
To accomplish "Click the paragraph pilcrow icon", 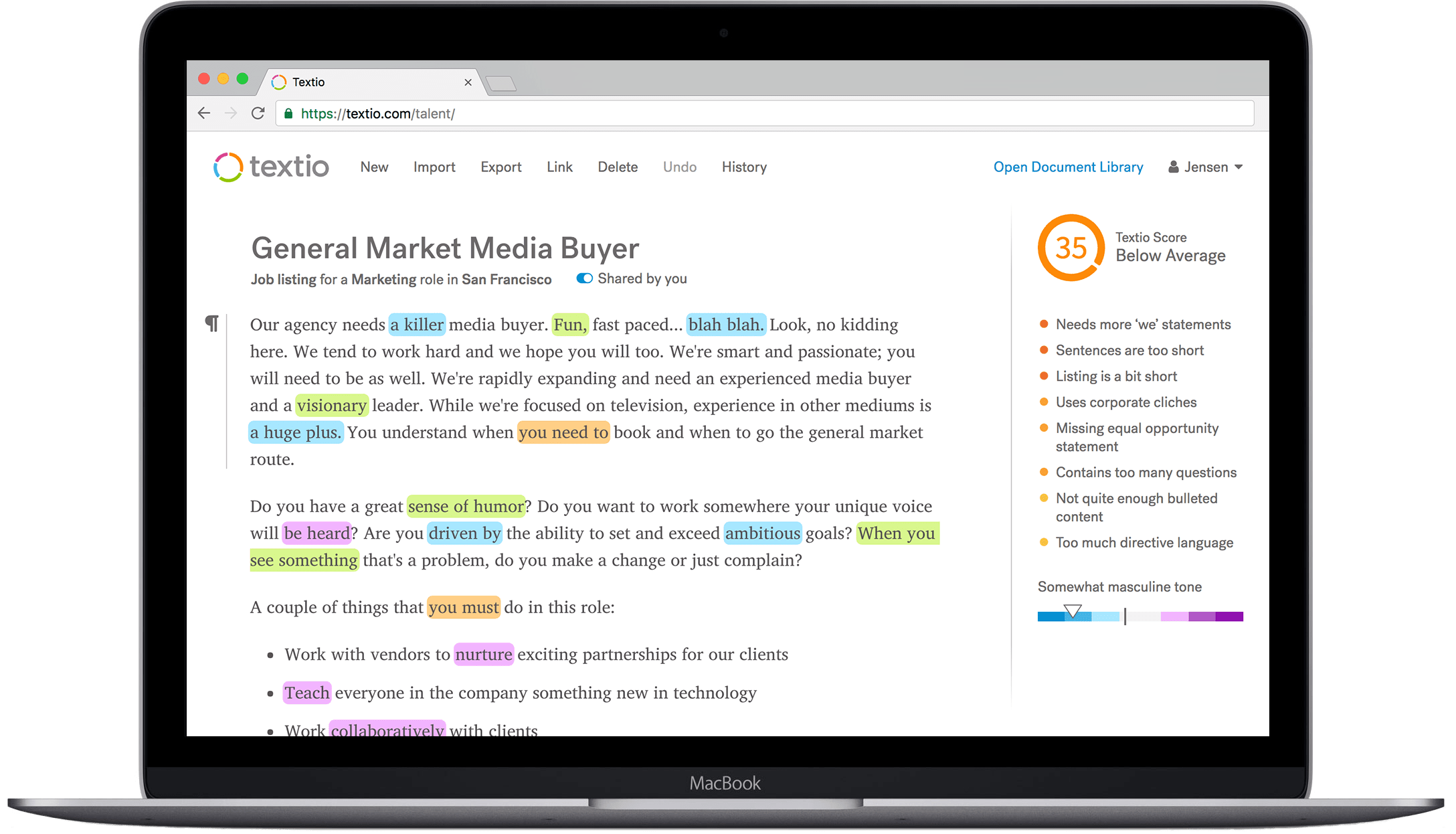I will coord(212,324).
